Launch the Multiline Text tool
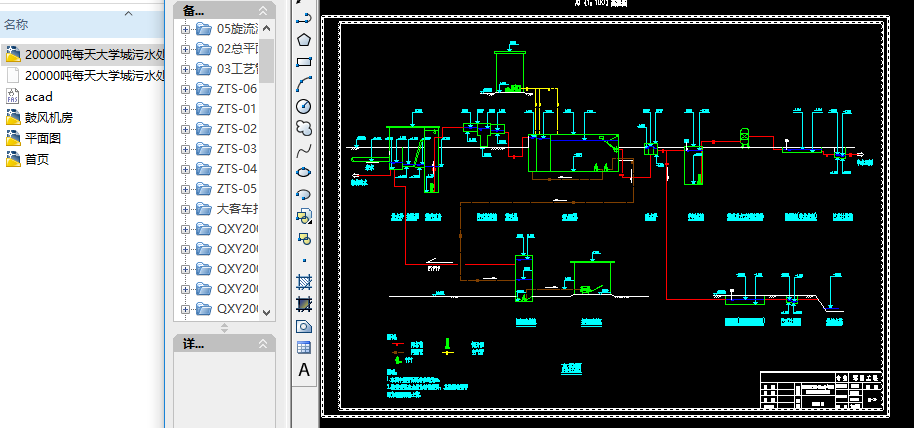Viewport: 914px width, 428px height. click(304, 370)
